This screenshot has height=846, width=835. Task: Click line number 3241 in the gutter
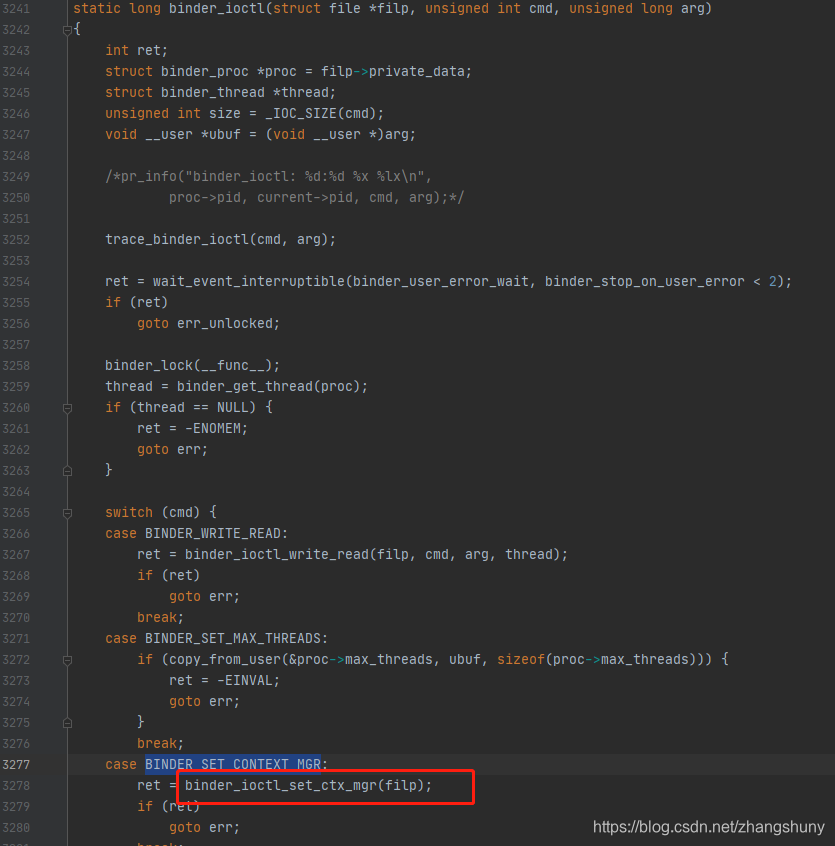tap(16, 9)
